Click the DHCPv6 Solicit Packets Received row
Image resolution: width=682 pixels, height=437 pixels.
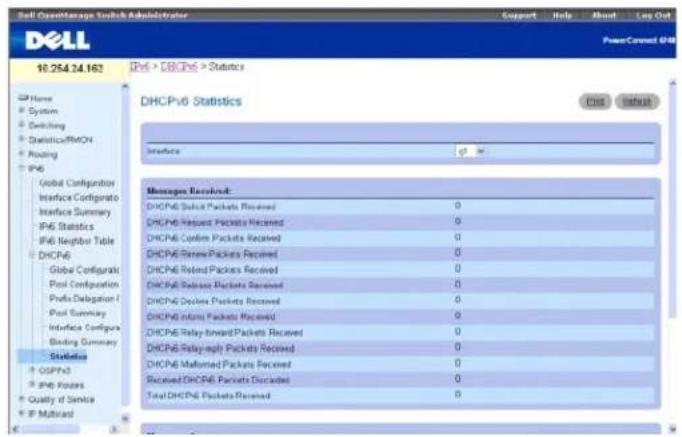[x=400, y=207]
